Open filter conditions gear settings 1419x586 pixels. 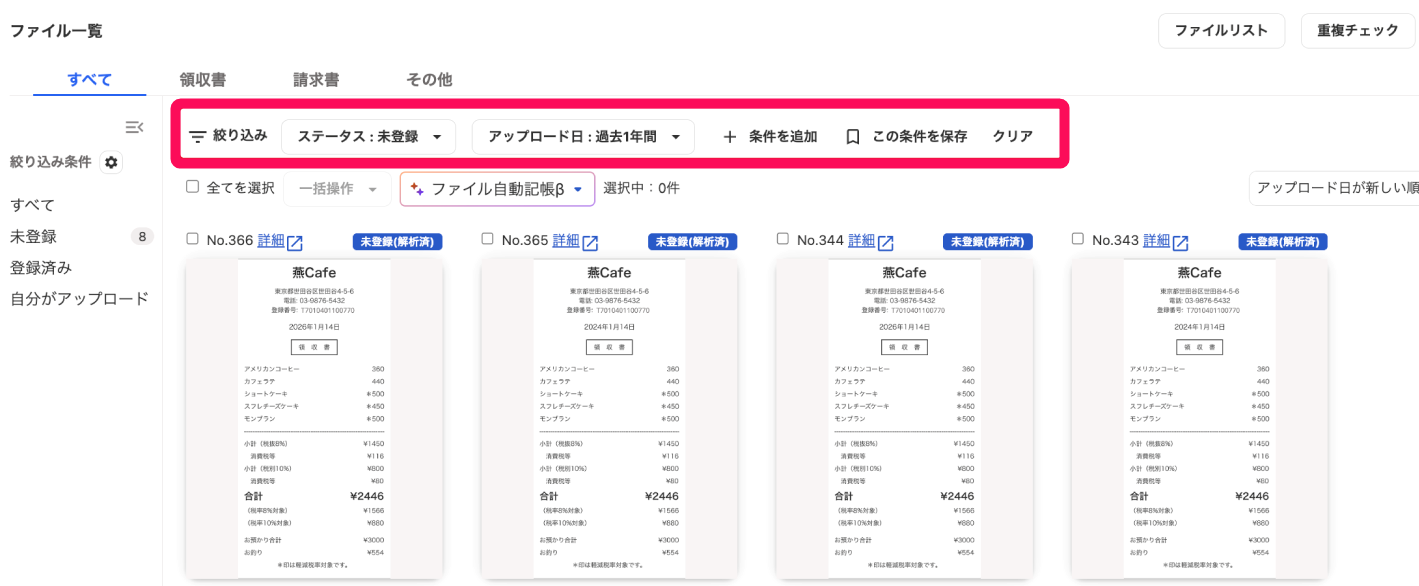click(111, 162)
